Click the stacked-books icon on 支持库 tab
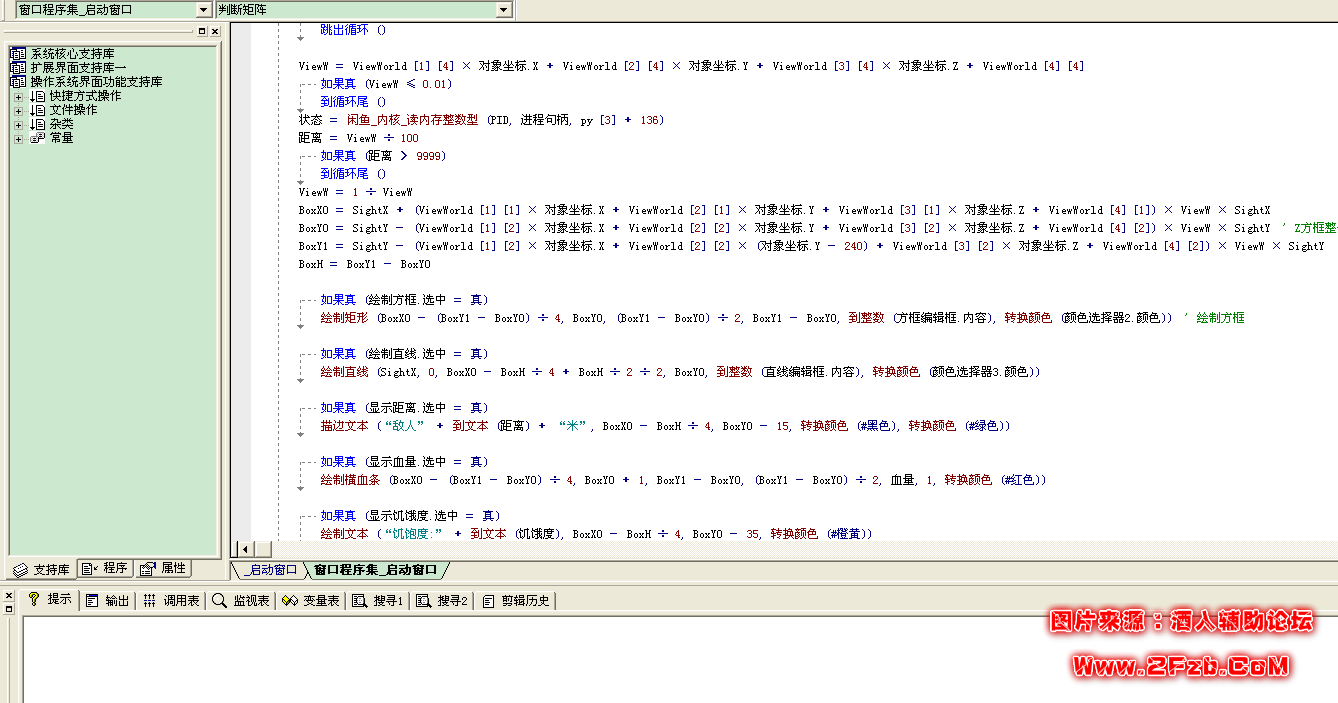 click(x=21, y=570)
